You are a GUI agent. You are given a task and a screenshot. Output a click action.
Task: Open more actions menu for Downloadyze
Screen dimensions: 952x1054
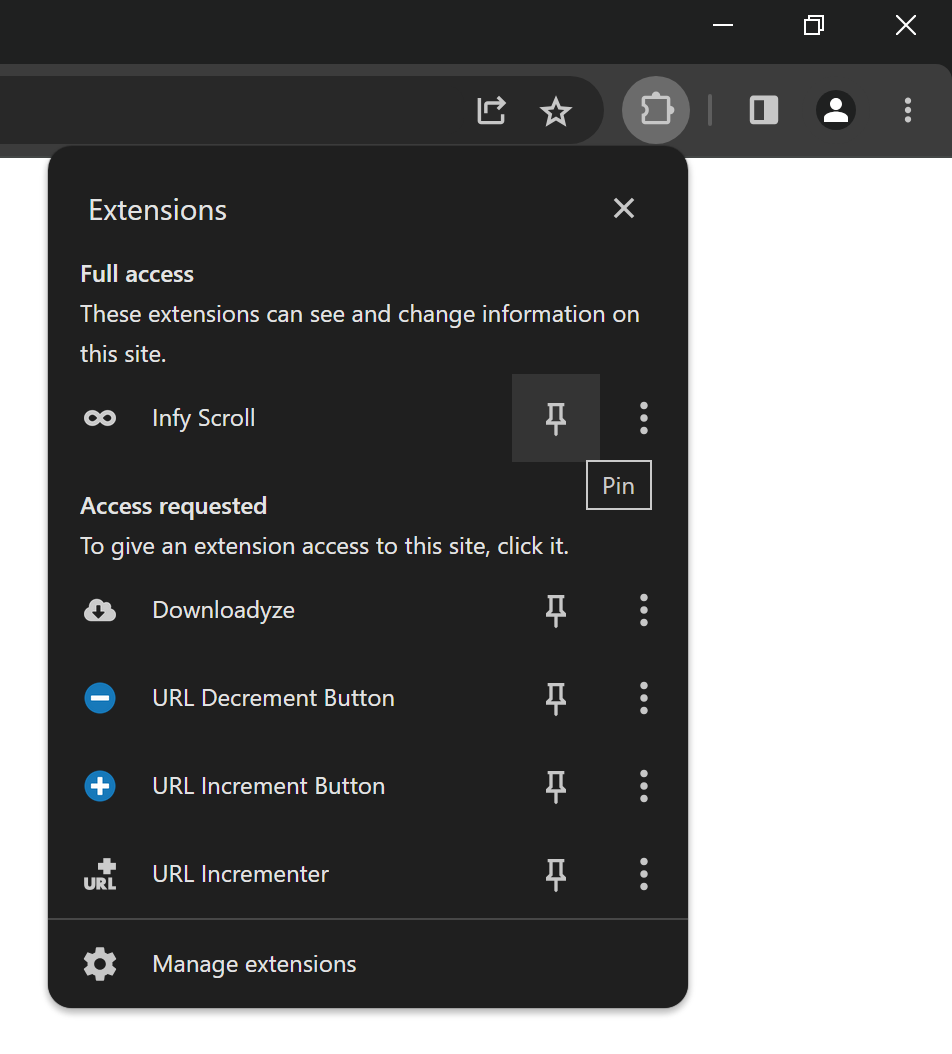click(643, 610)
